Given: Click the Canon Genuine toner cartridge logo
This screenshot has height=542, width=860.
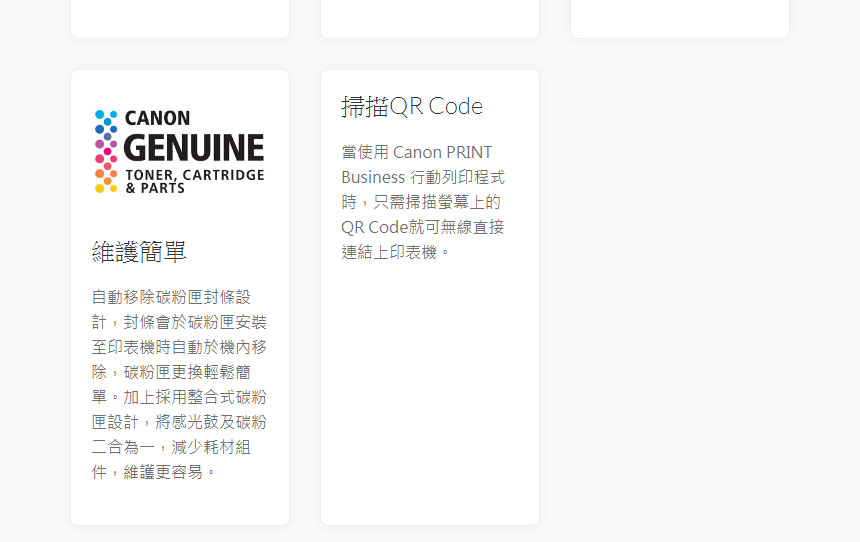Looking at the screenshot, I should coord(179,152).
